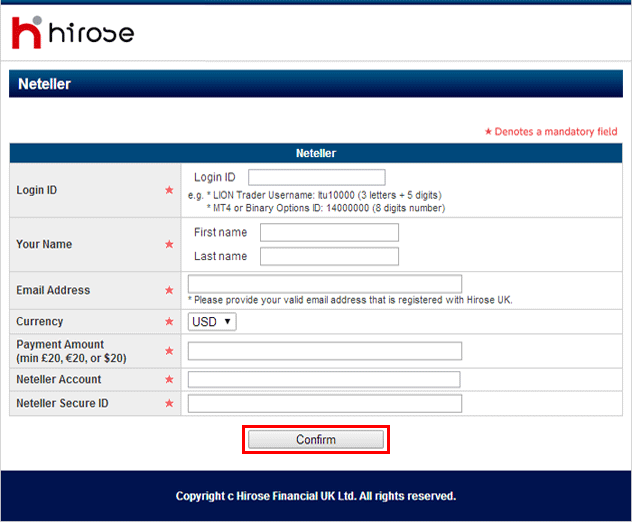This screenshot has height=522, width=632.
Task: Click the Last name text box
Action: click(x=329, y=256)
